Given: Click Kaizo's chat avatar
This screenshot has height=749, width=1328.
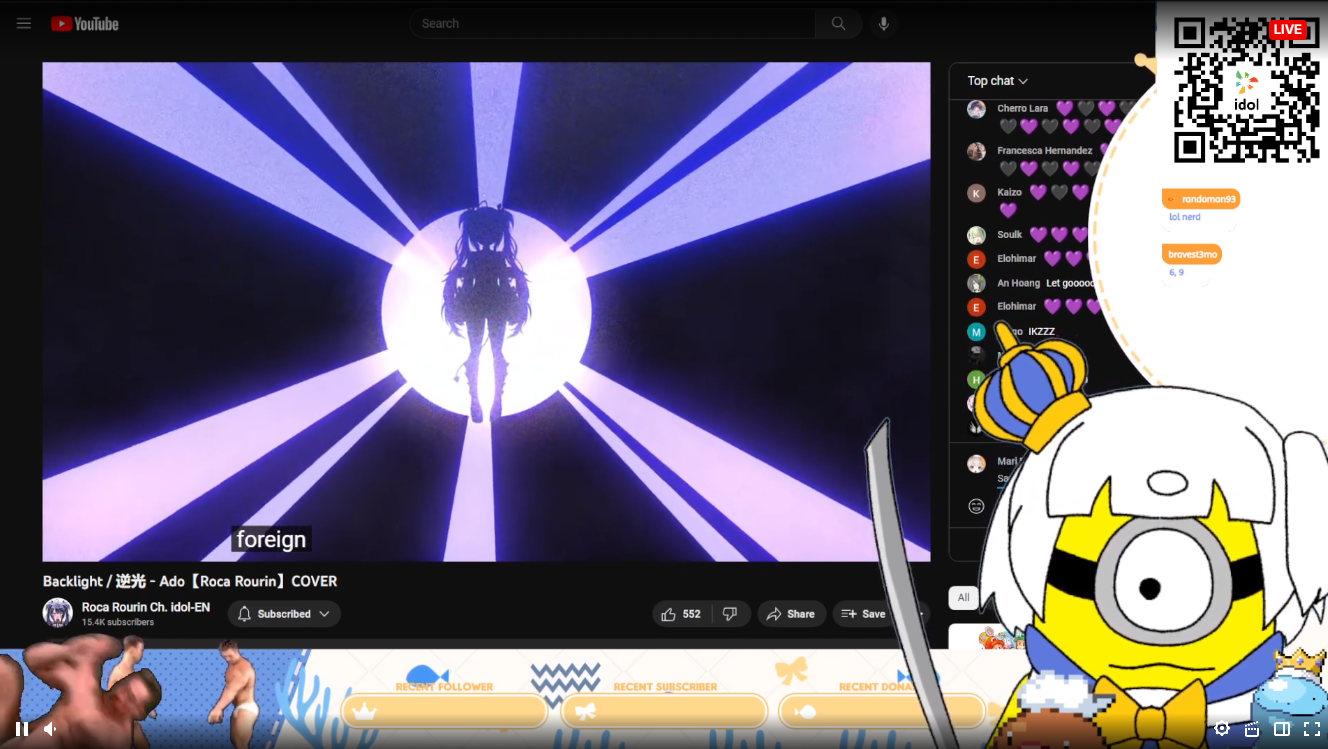Looking at the screenshot, I should coord(977,193).
